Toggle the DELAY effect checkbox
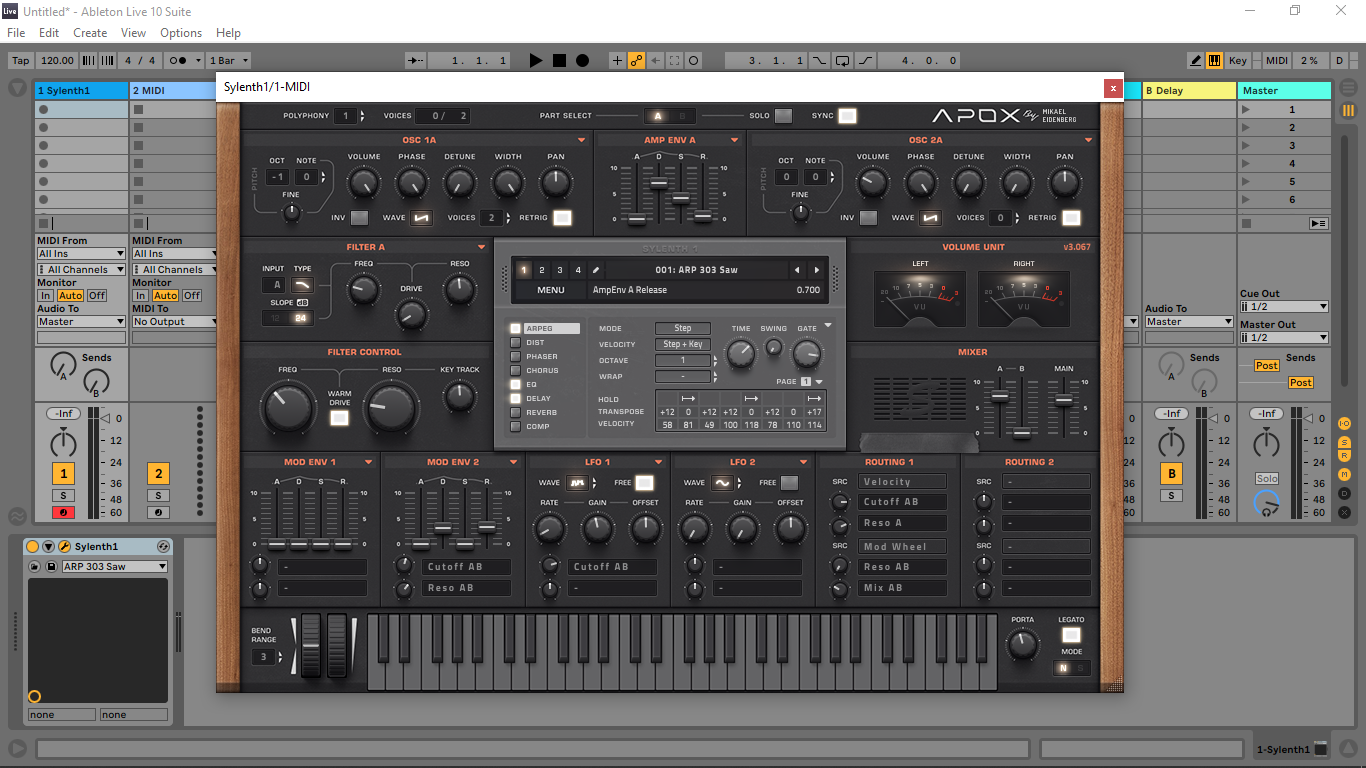 516,399
